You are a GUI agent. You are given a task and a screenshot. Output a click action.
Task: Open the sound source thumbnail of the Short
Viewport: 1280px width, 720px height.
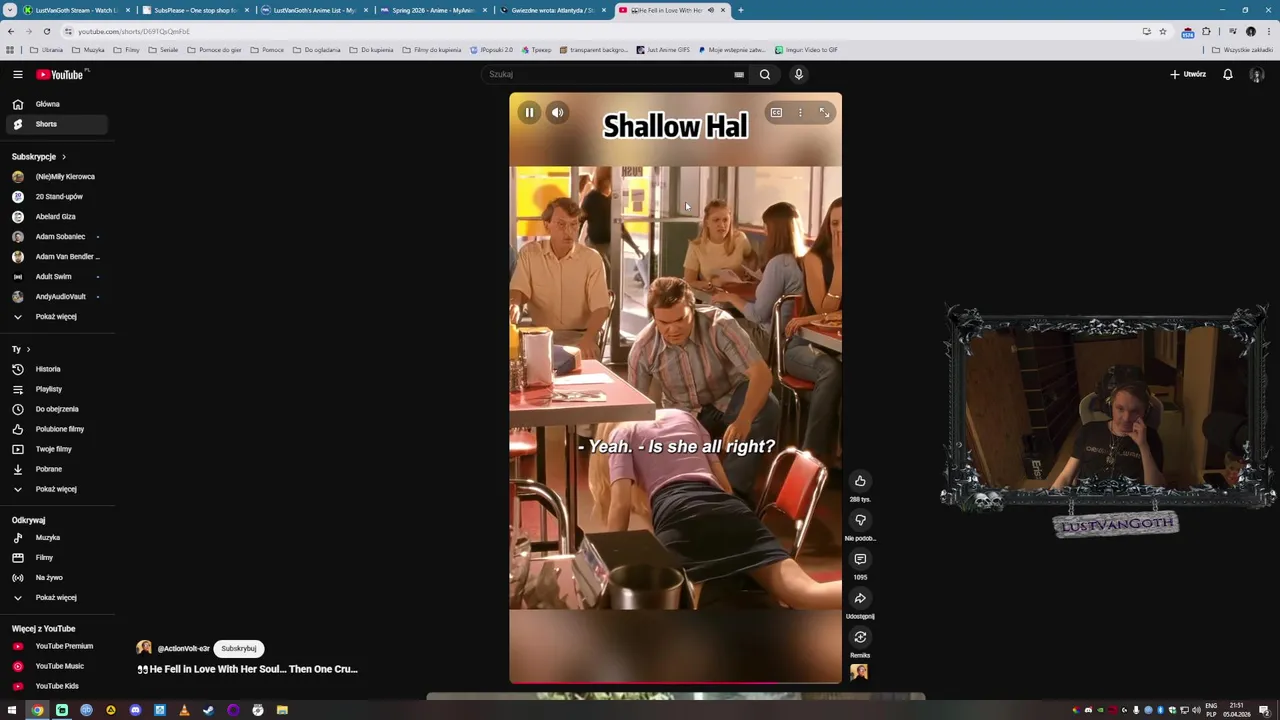(x=859, y=672)
